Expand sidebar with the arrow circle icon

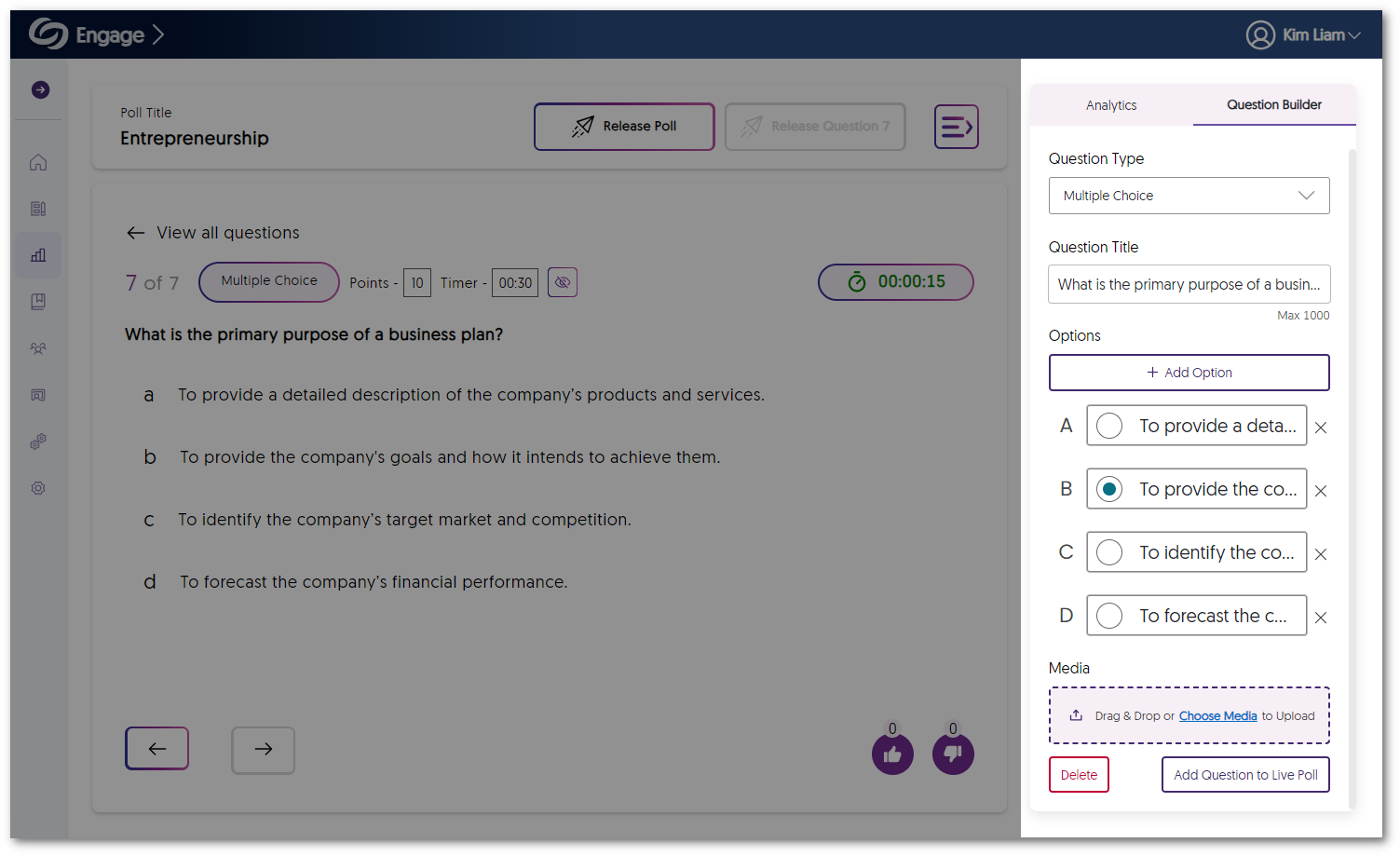[x=40, y=89]
